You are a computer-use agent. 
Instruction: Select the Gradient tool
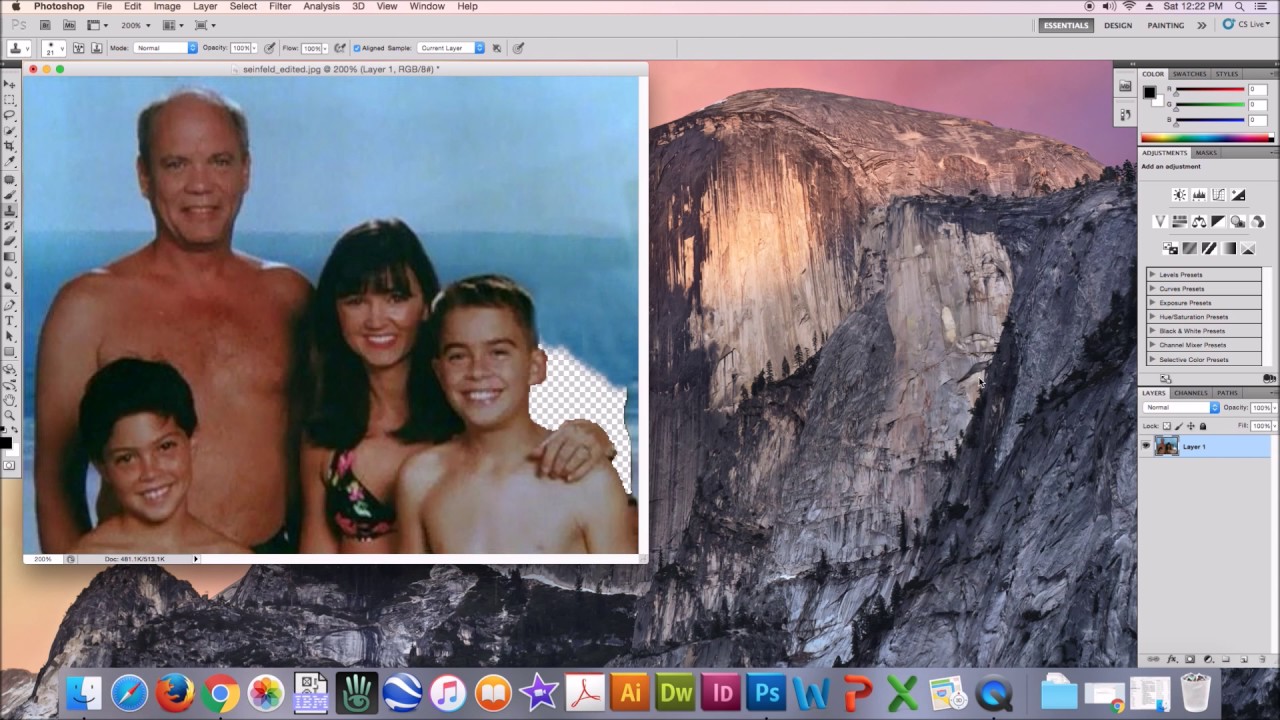coord(10,257)
